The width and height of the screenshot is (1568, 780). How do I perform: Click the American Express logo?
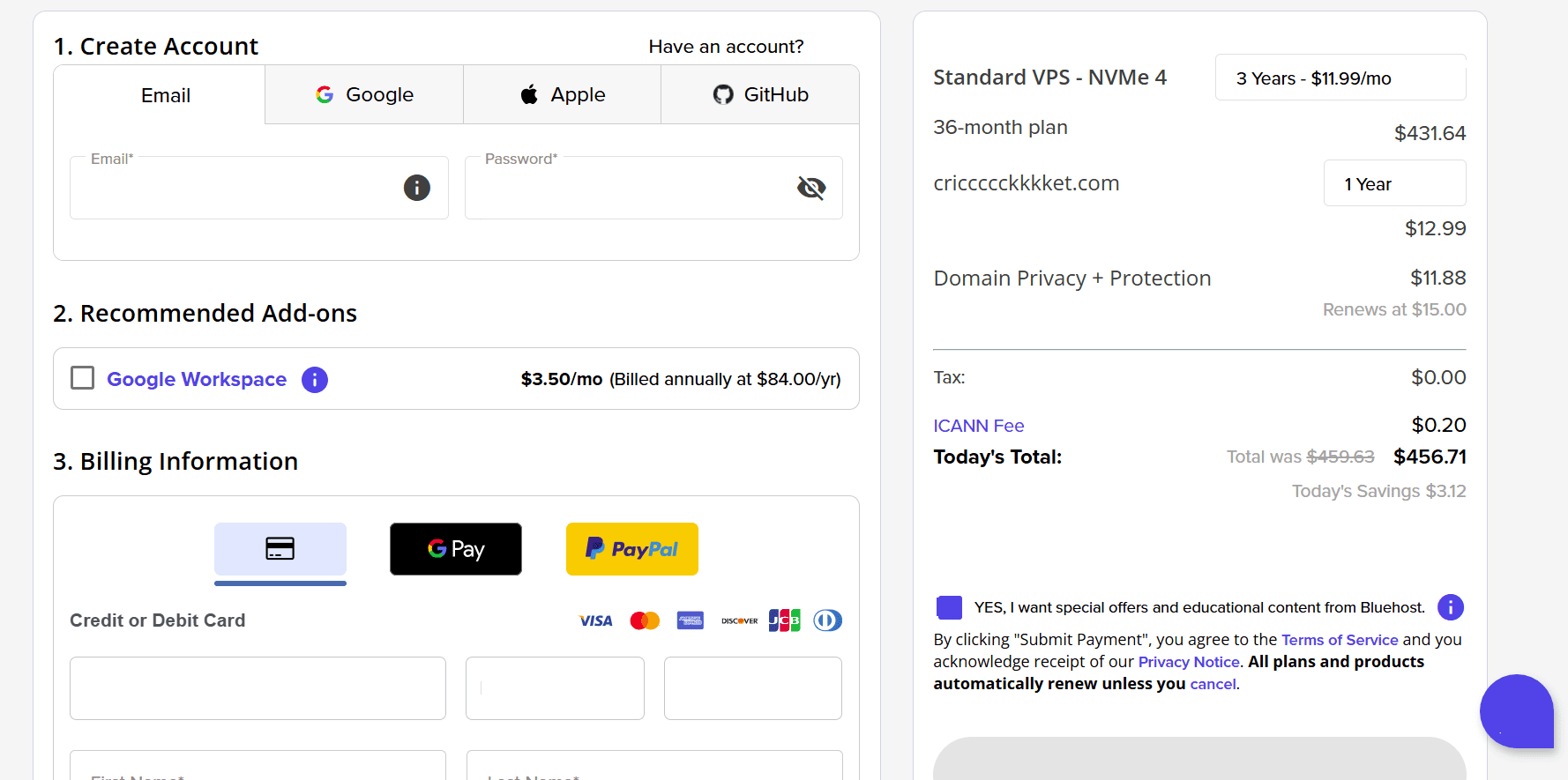pos(691,620)
